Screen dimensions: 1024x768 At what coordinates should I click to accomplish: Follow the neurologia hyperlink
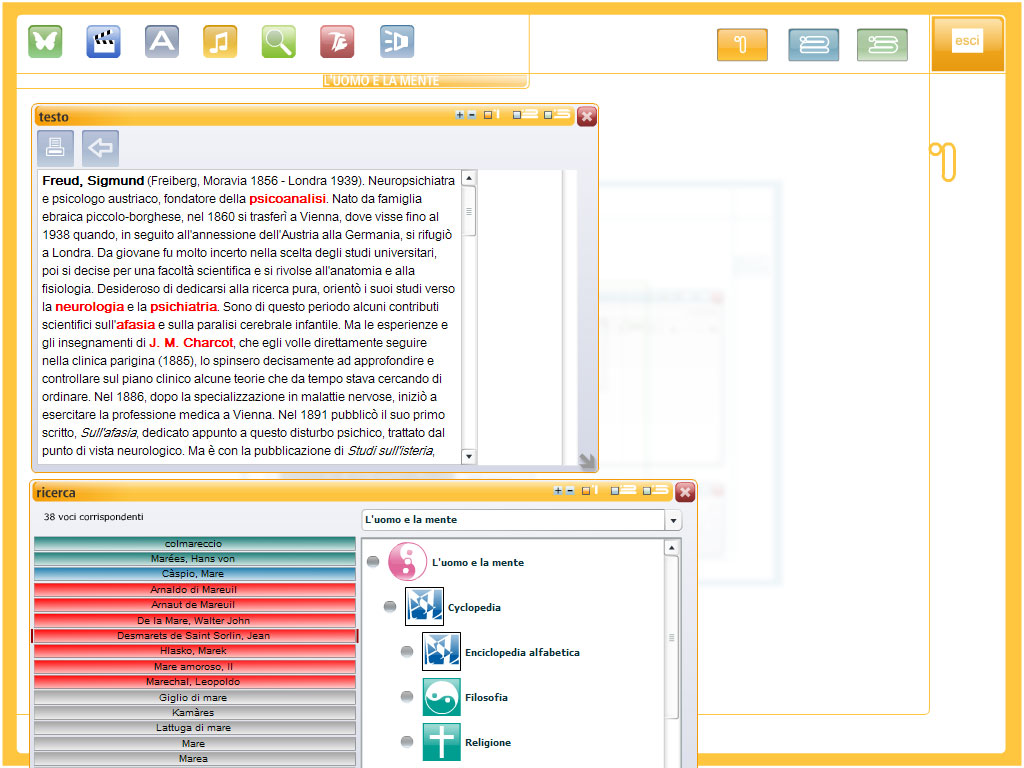click(89, 306)
